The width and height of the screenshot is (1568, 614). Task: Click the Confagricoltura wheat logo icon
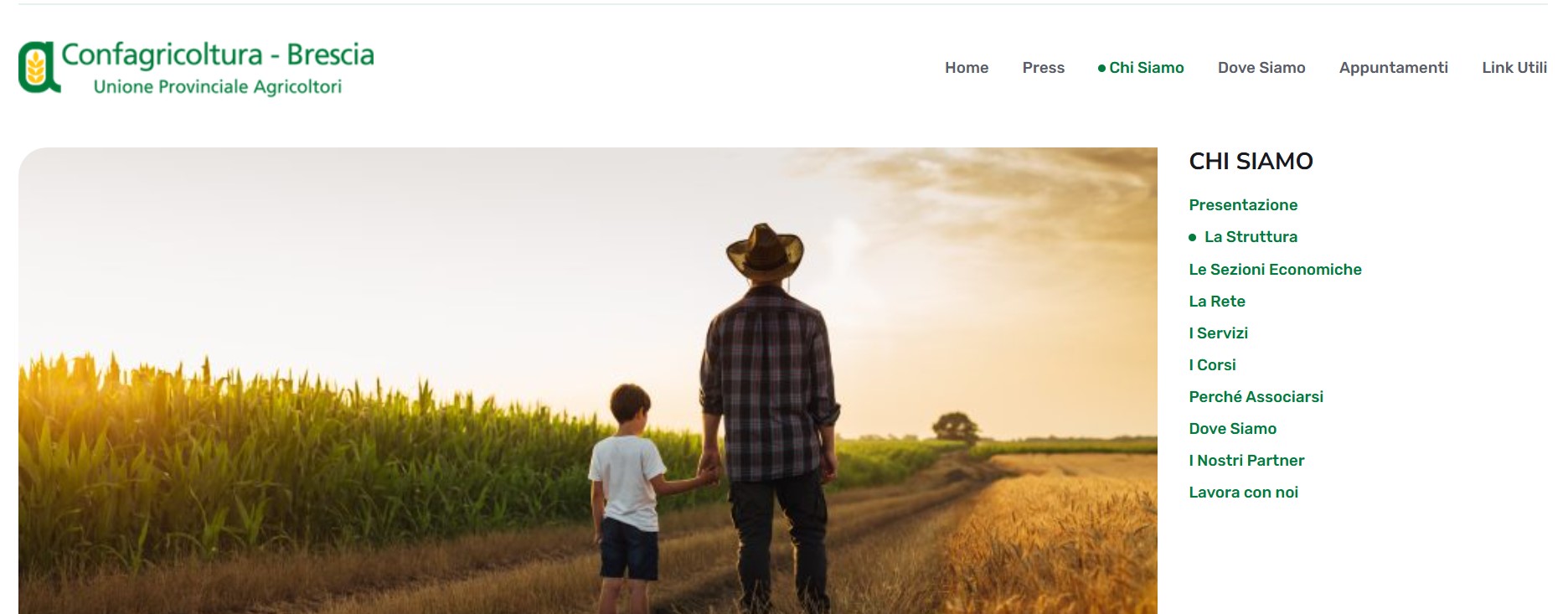click(x=39, y=67)
